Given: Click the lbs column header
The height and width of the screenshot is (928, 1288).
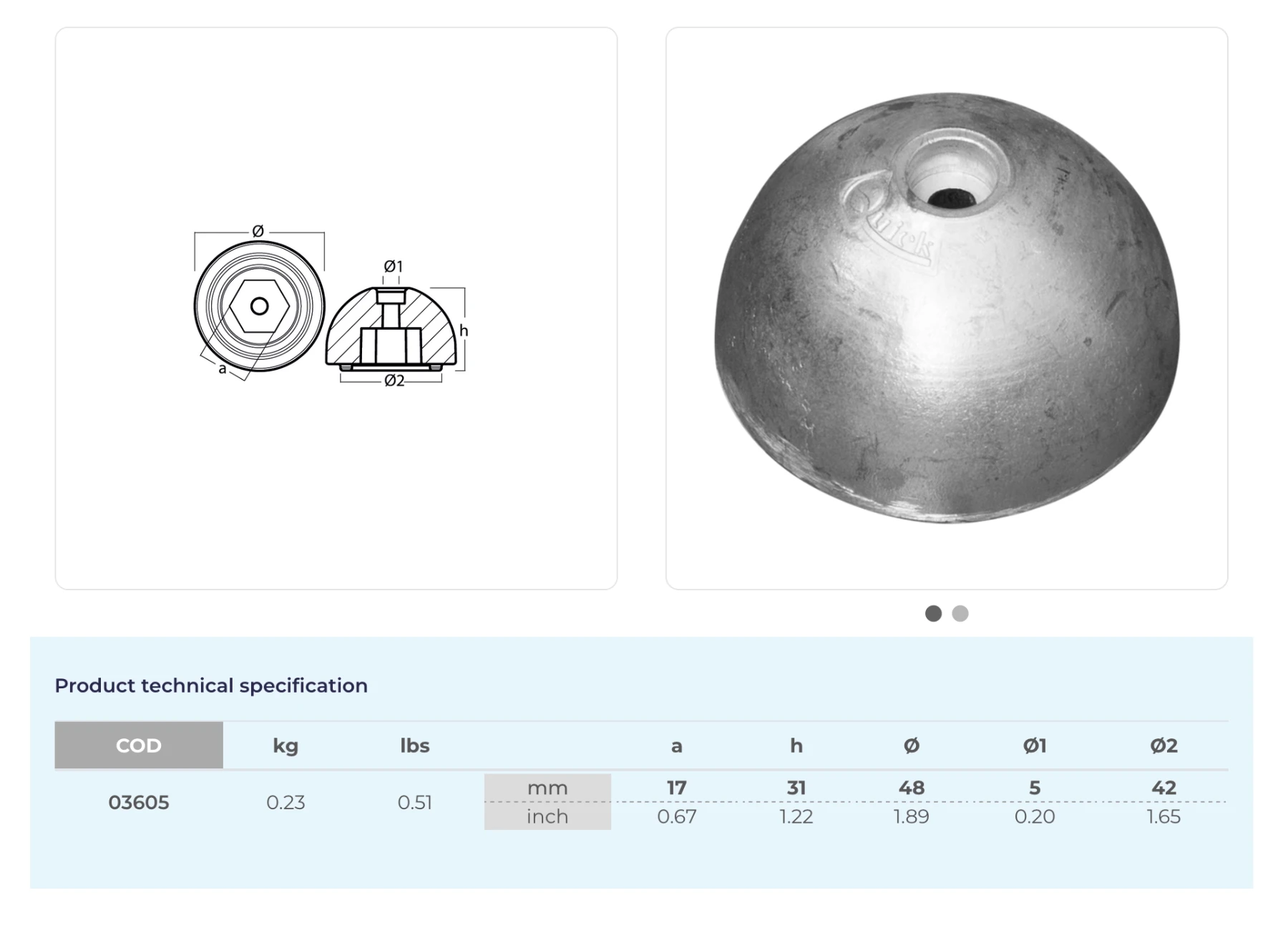Looking at the screenshot, I should click(x=414, y=746).
